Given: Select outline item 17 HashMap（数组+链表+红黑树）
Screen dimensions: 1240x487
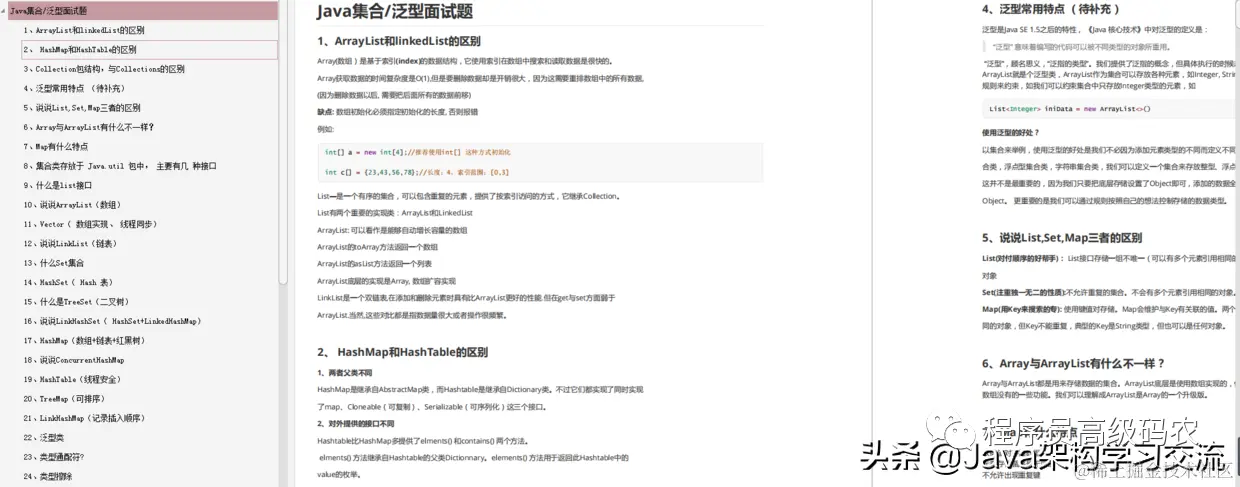Looking at the screenshot, I should pyautogui.click(x=91, y=341).
